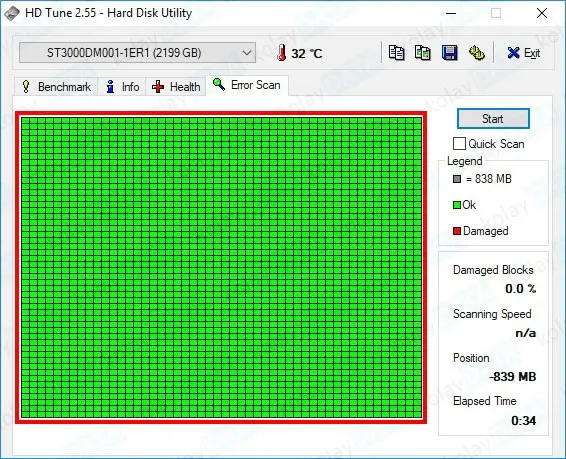566x459 pixels.
Task: Click the copy screenshot toolbar icon
Action: click(x=423, y=53)
